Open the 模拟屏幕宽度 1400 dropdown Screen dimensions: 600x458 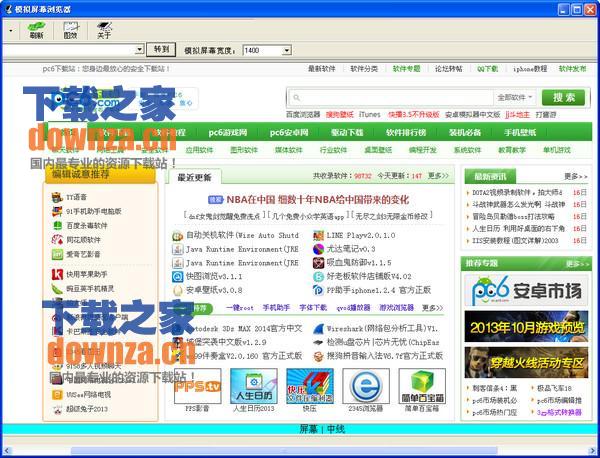pos(287,50)
